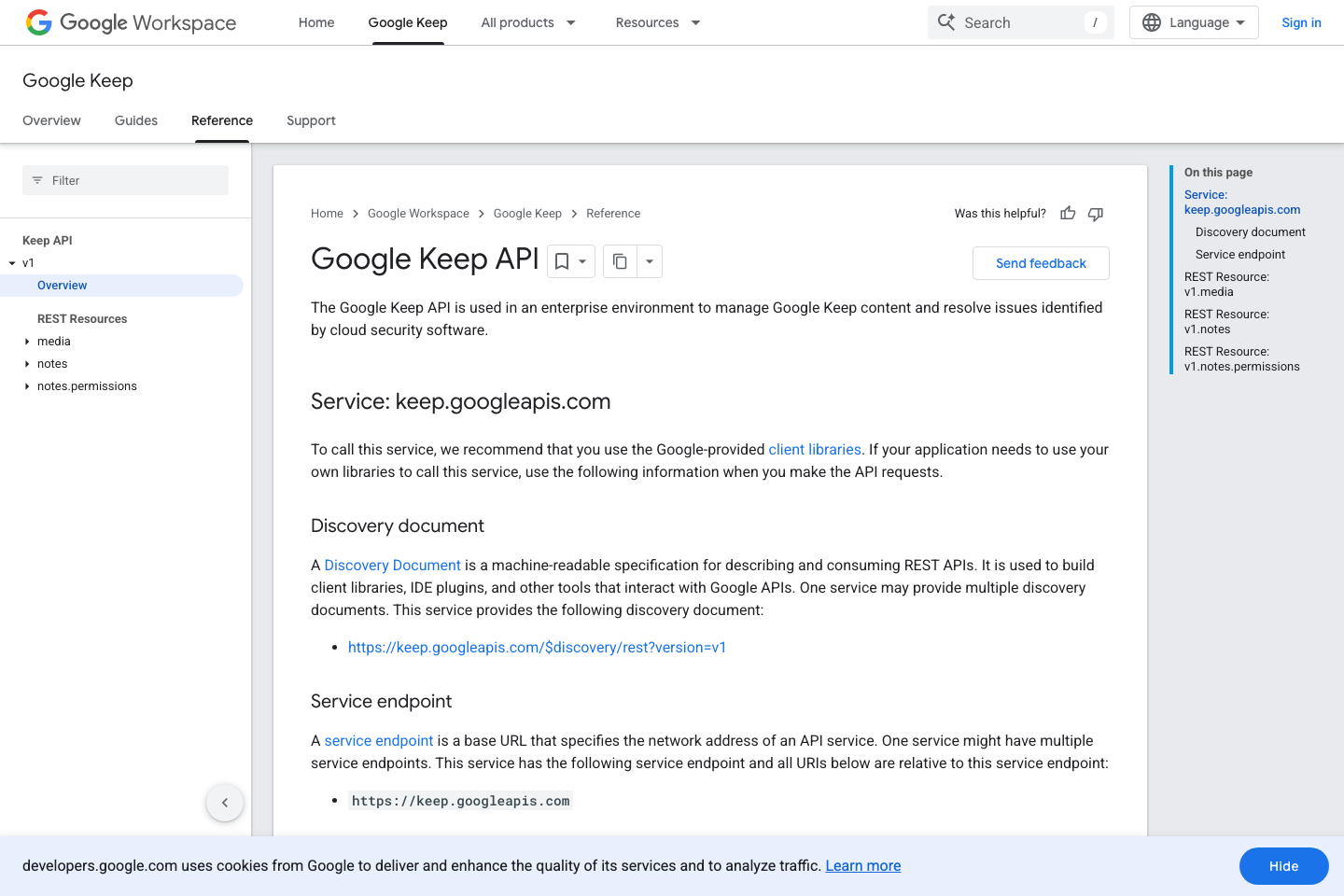
Task: Copy the page link using the copy icon
Action: [620, 261]
